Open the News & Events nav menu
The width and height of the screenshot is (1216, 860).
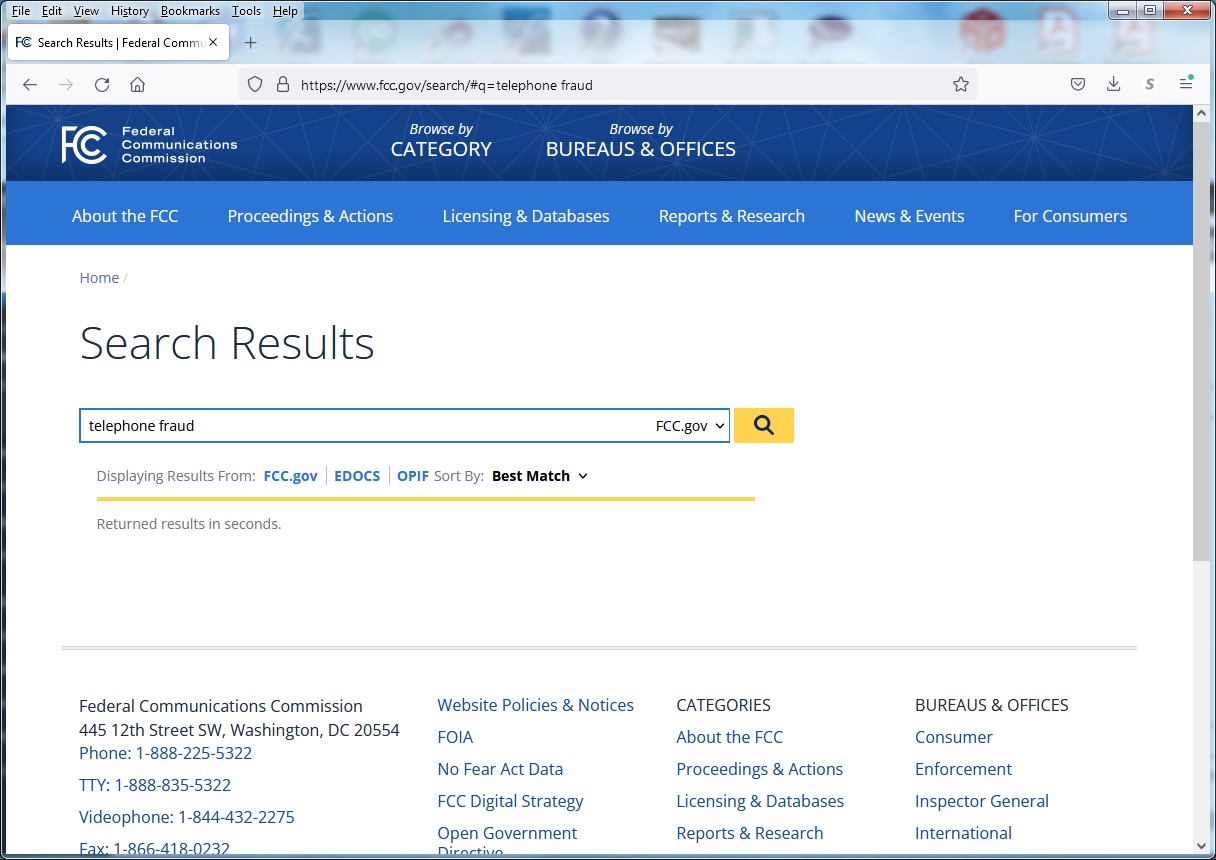909,216
